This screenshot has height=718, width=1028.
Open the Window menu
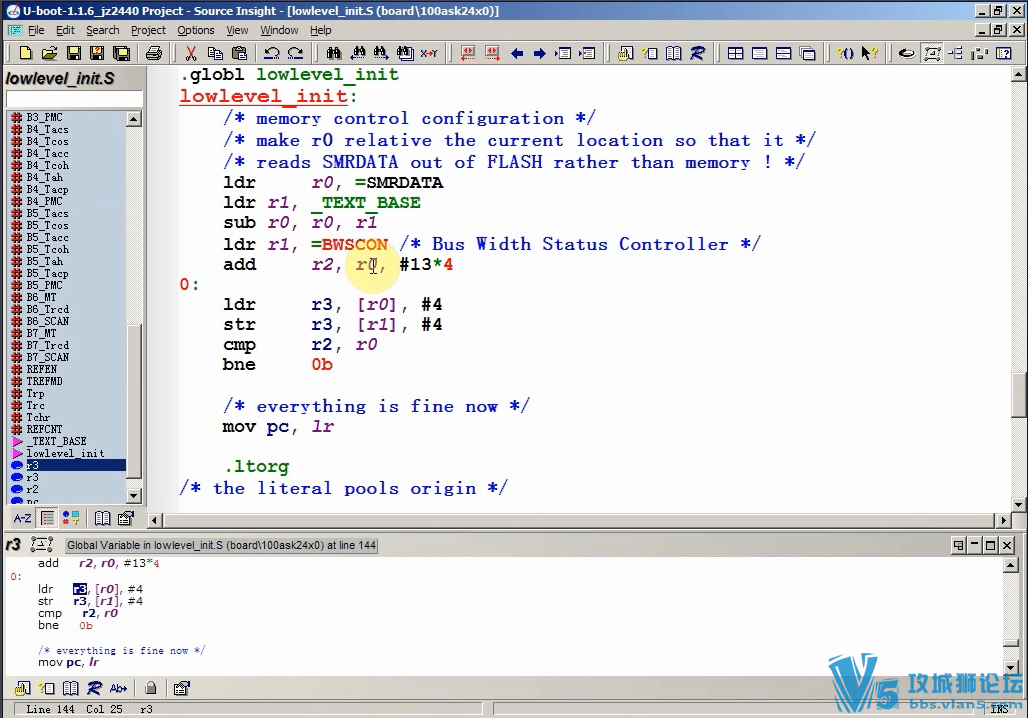pyautogui.click(x=279, y=30)
